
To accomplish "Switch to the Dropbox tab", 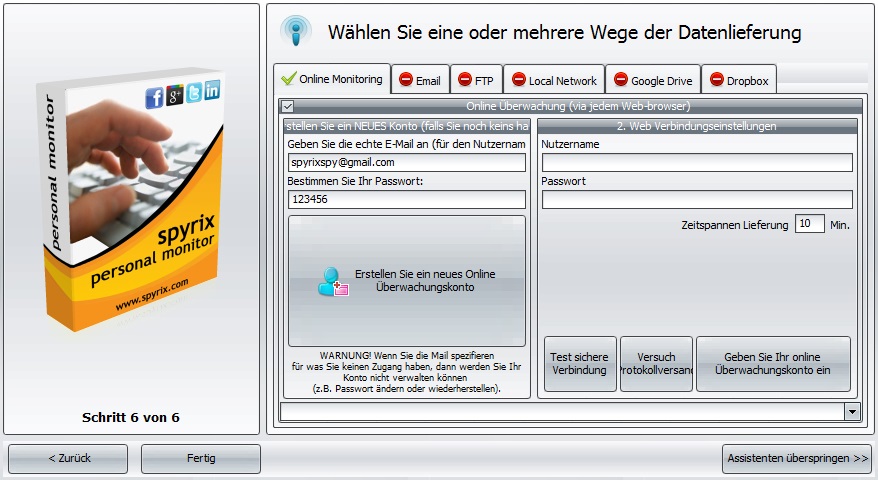I will pos(739,80).
